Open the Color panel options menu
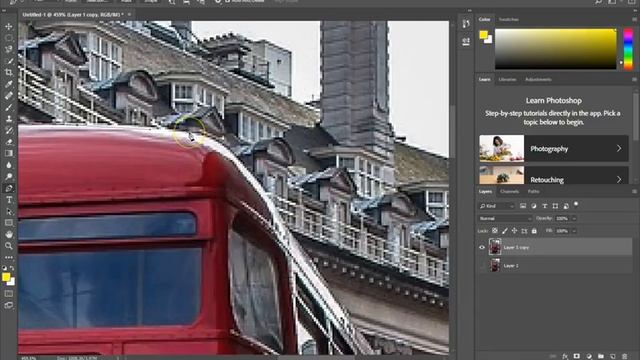This screenshot has height=360, width=640. [634, 20]
